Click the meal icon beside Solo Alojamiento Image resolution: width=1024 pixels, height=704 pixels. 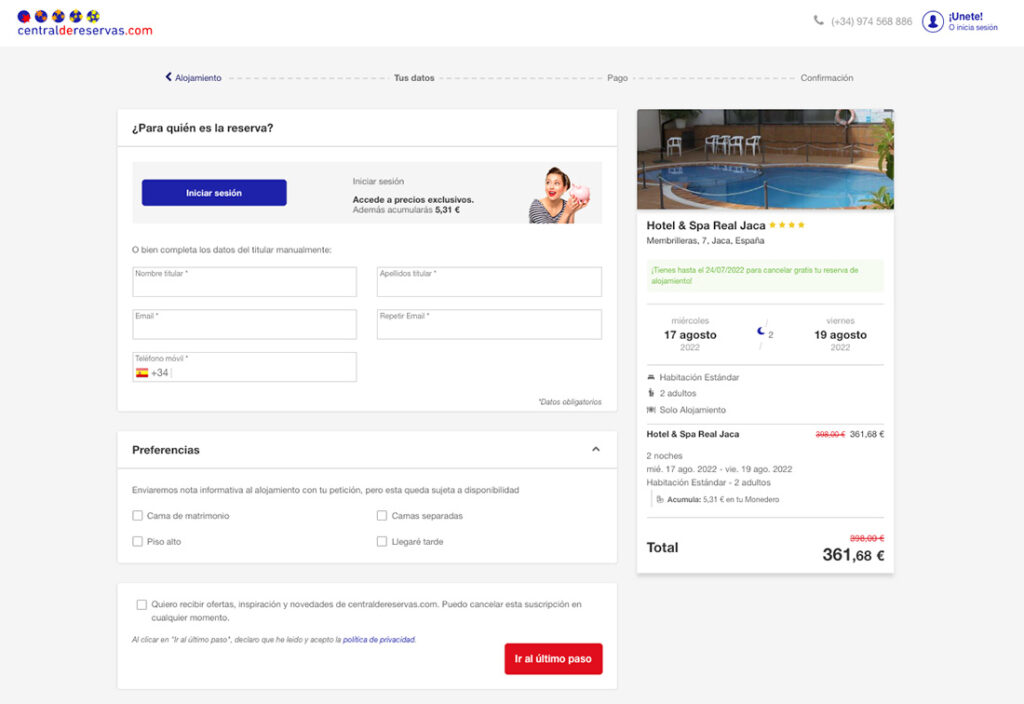coord(650,410)
